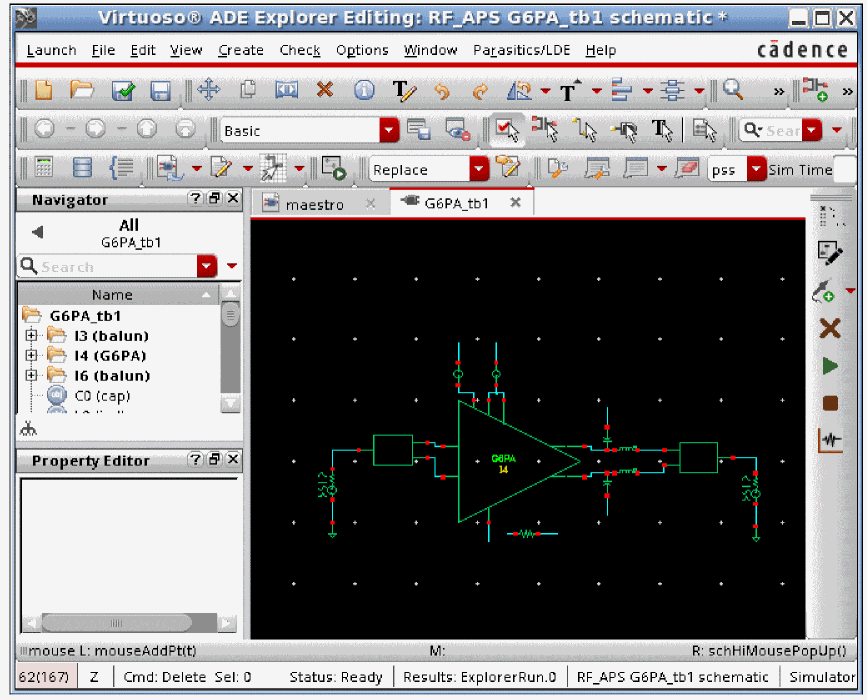Open waveform plot icon in right sidebar
The width and height of the screenshot is (867, 700).
(830, 440)
